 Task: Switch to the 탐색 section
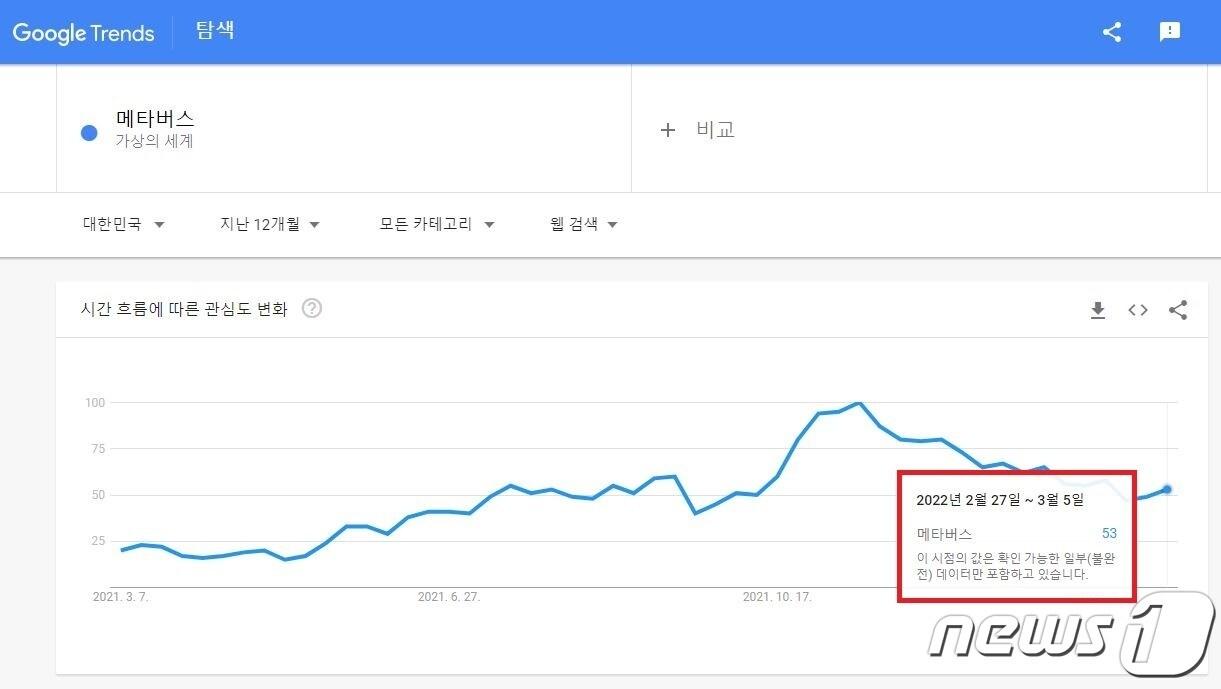coord(215,31)
